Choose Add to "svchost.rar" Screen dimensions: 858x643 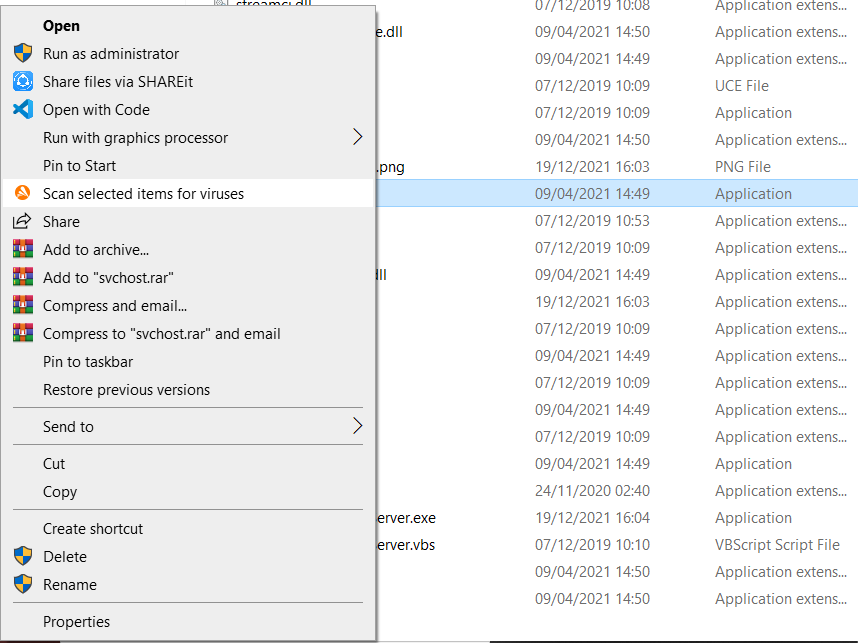100,278
